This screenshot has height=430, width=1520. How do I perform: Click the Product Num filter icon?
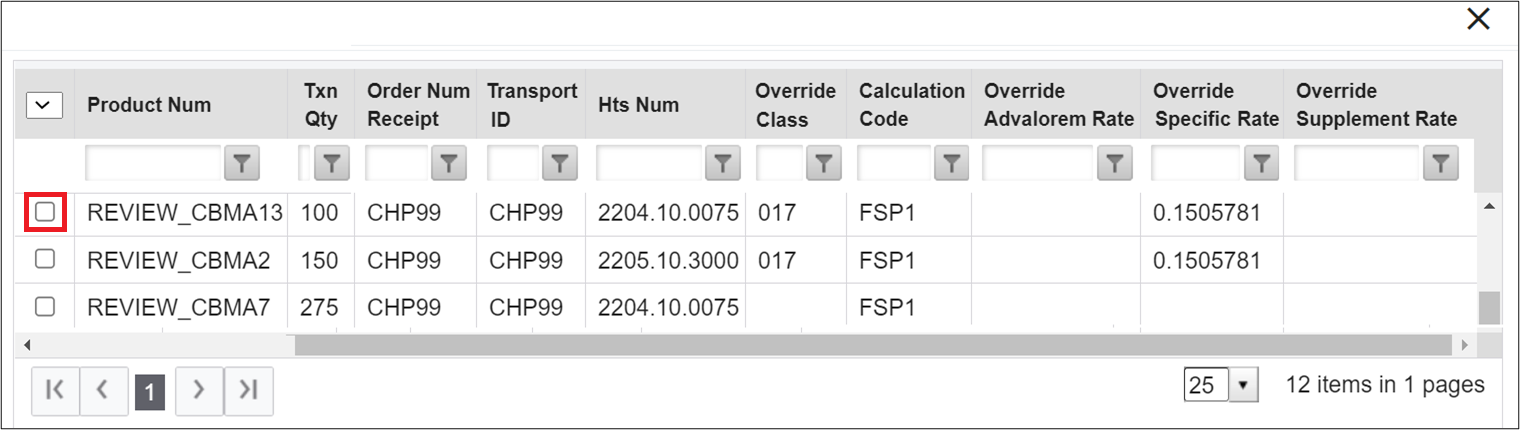coord(241,163)
